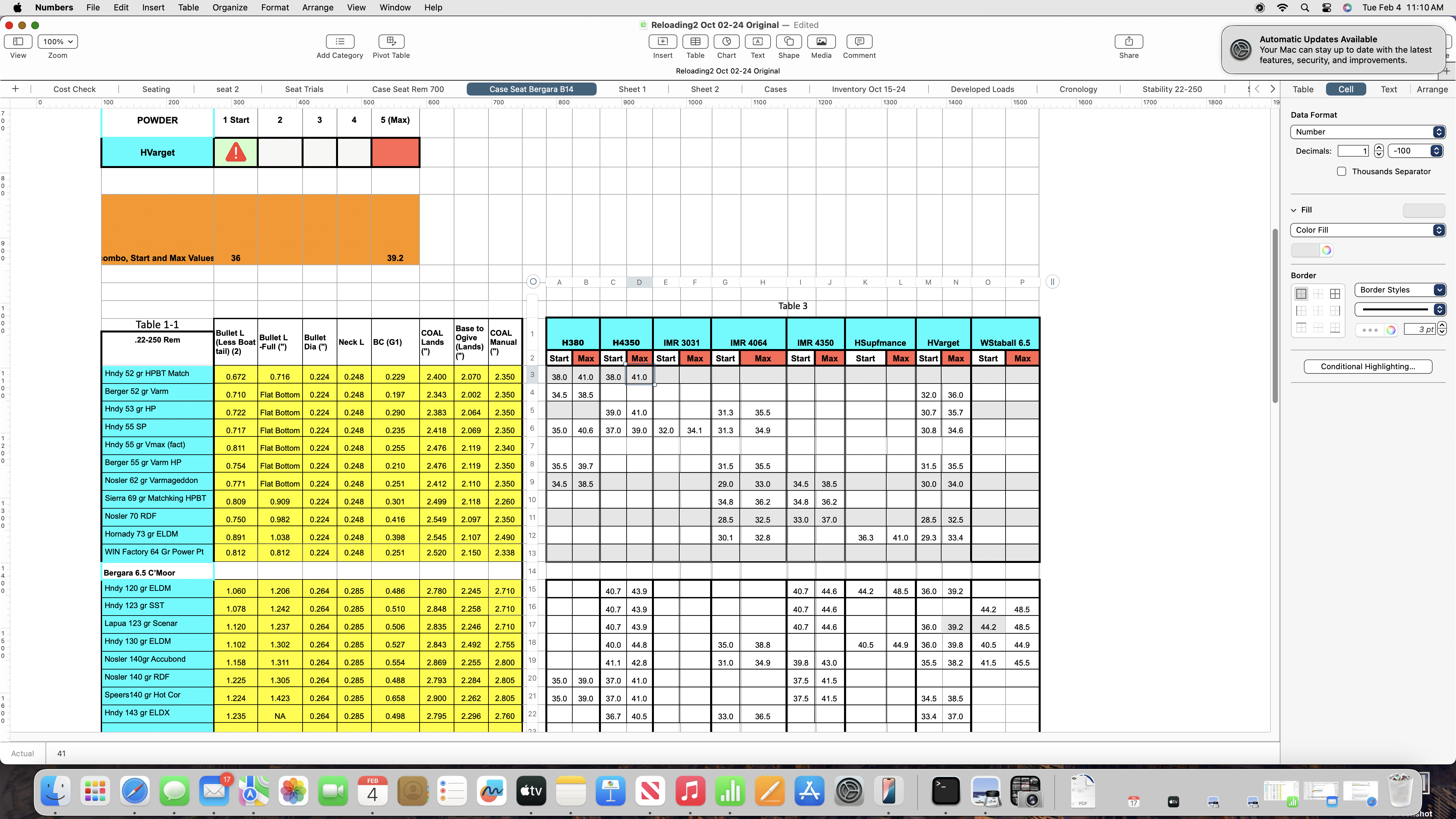This screenshot has height=819, width=1456.
Task: Click the fill color wheel swatch
Action: 1326,250
